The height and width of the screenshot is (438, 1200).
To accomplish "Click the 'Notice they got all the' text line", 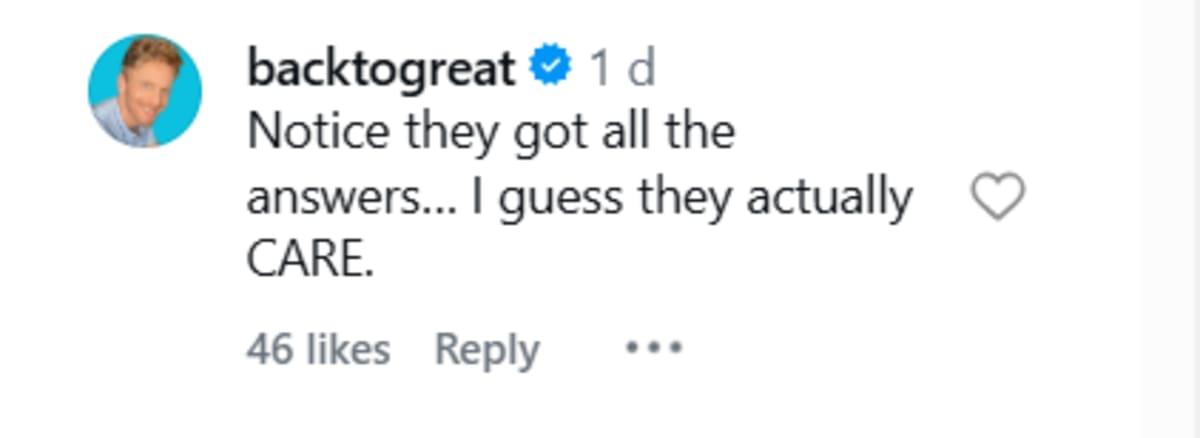I will [x=491, y=133].
